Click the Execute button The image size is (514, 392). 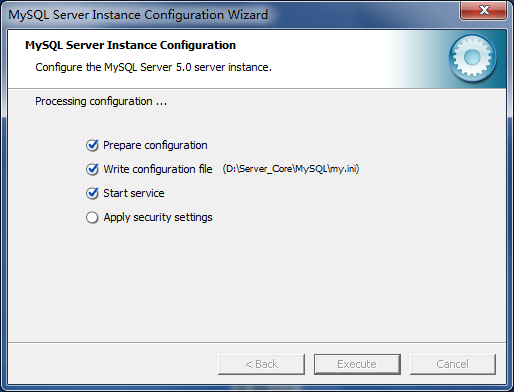pos(357,364)
